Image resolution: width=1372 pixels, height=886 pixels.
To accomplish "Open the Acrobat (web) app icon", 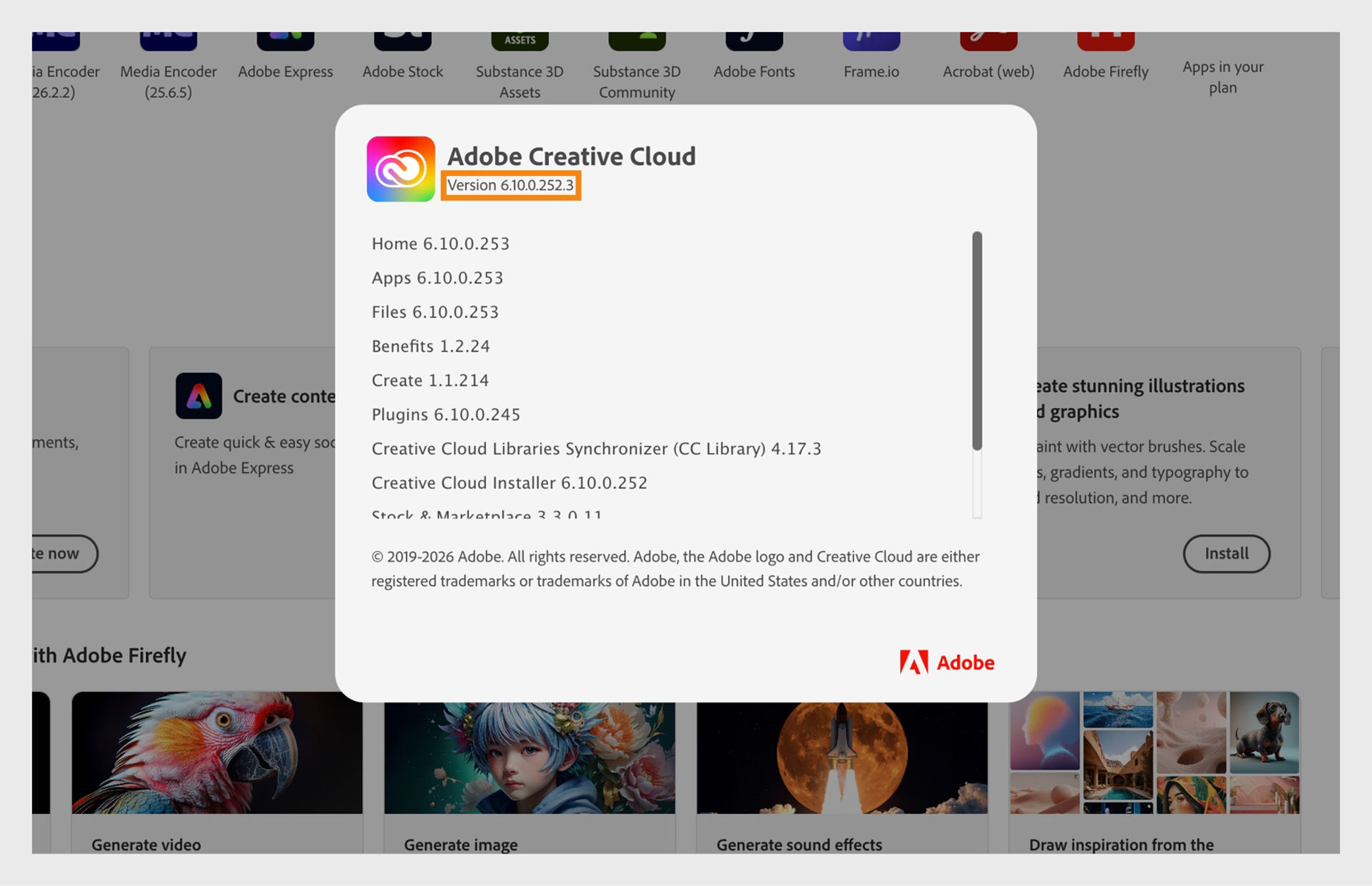I will (x=989, y=41).
